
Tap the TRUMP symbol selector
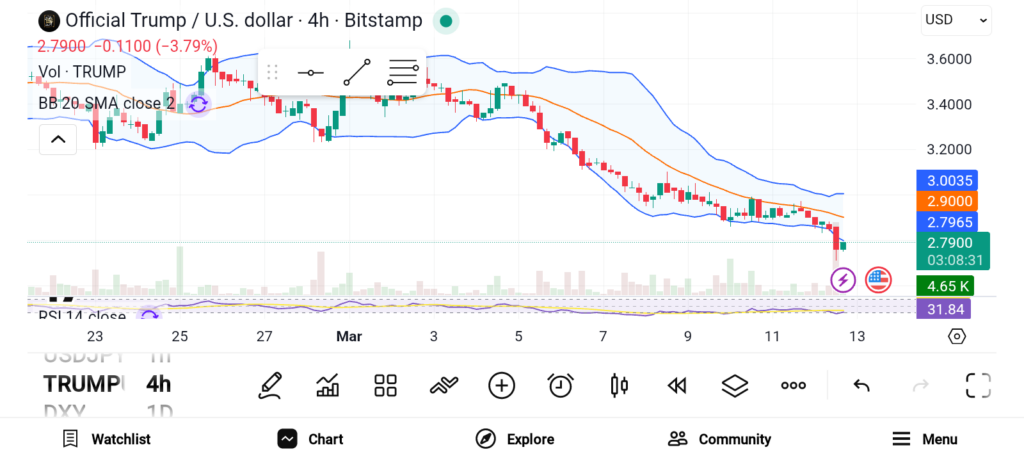pyautogui.click(x=83, y=384)
